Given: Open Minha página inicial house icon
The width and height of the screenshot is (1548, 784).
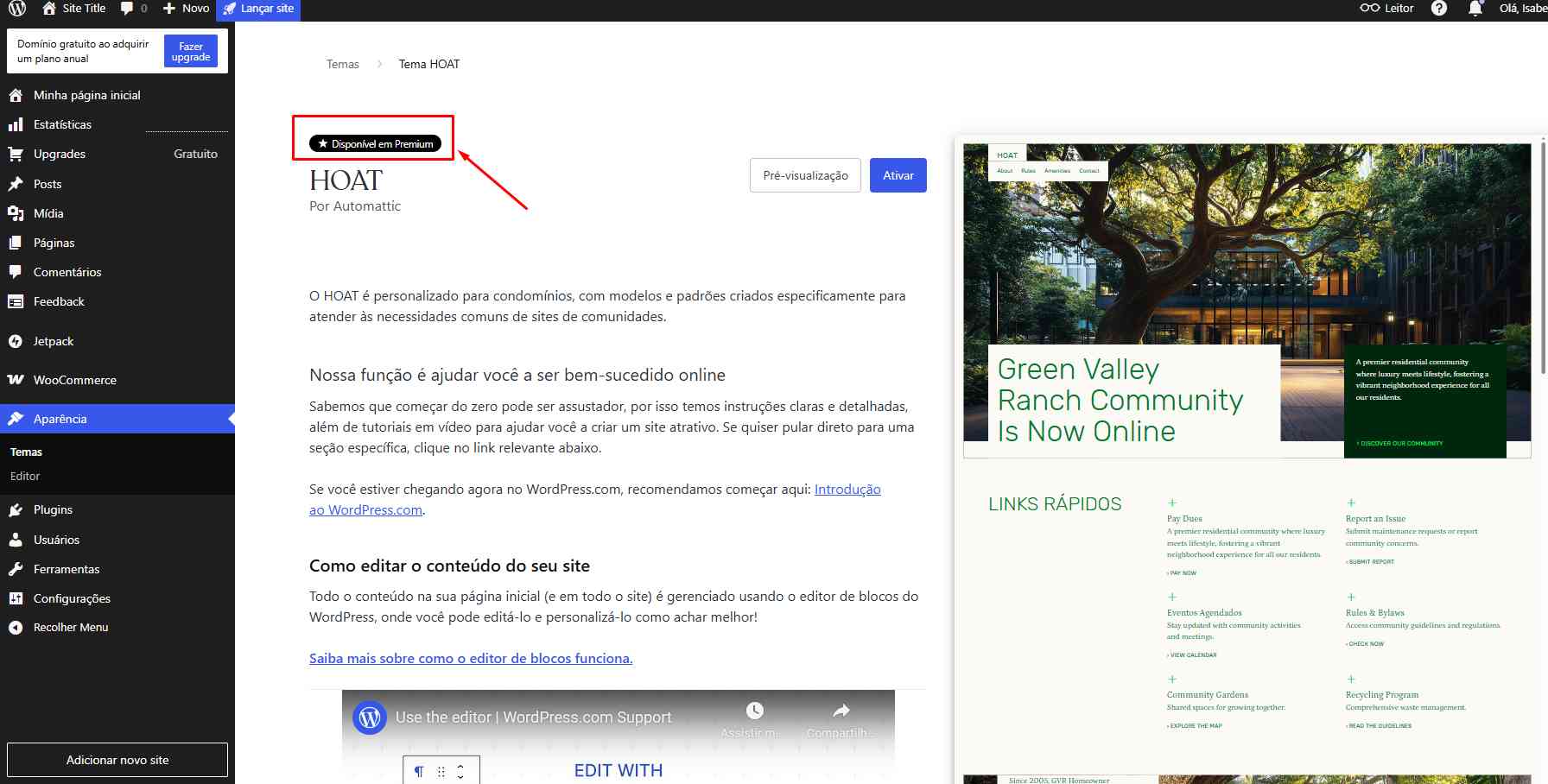Looking at the screenshot, I should (16, 95).
